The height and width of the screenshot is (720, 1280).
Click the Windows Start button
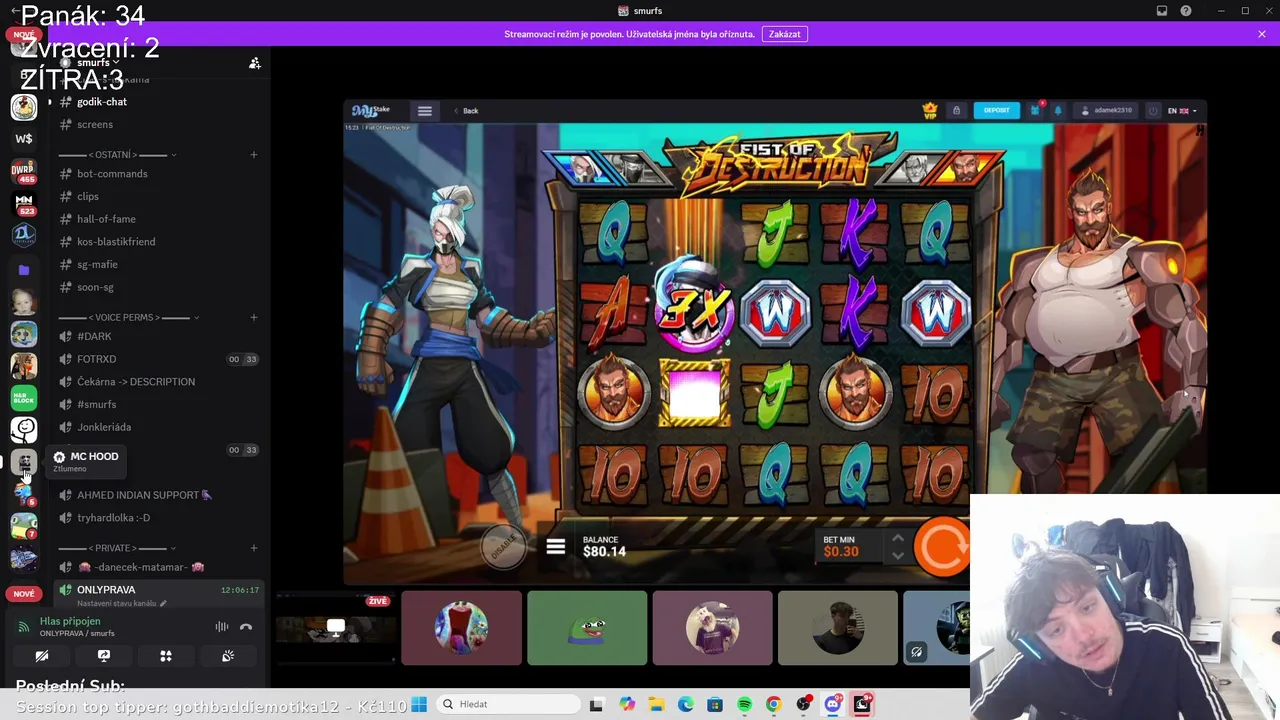[419, 704]
